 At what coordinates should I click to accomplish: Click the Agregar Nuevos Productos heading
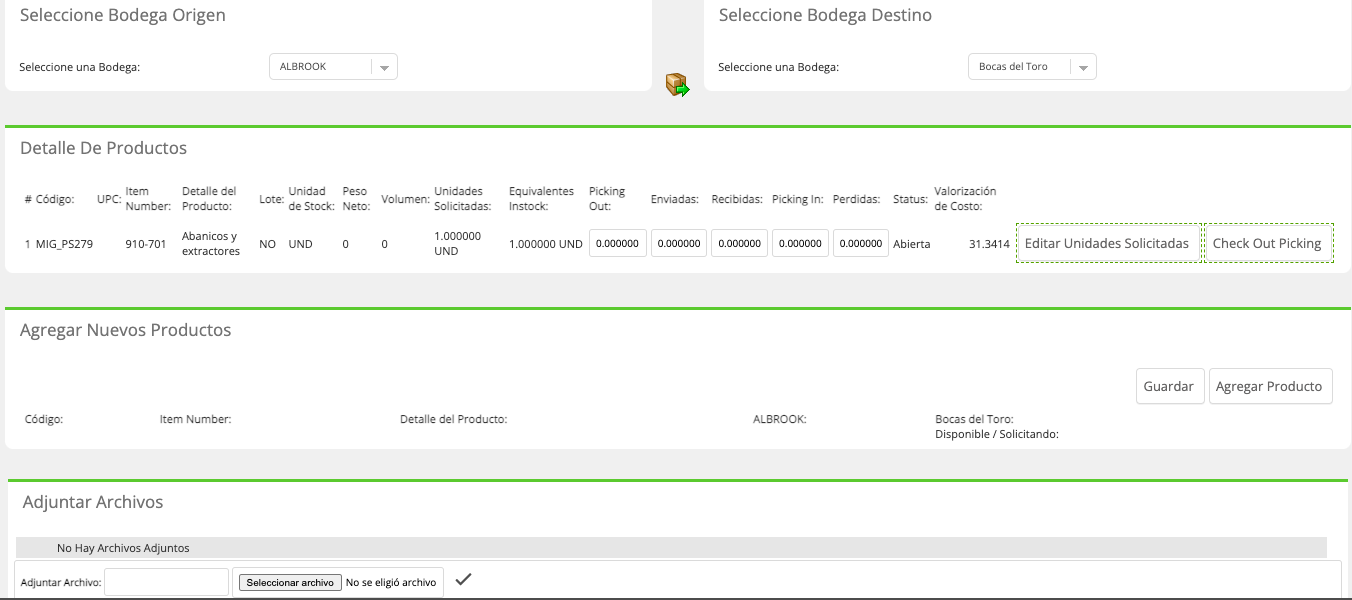[125, 330]
